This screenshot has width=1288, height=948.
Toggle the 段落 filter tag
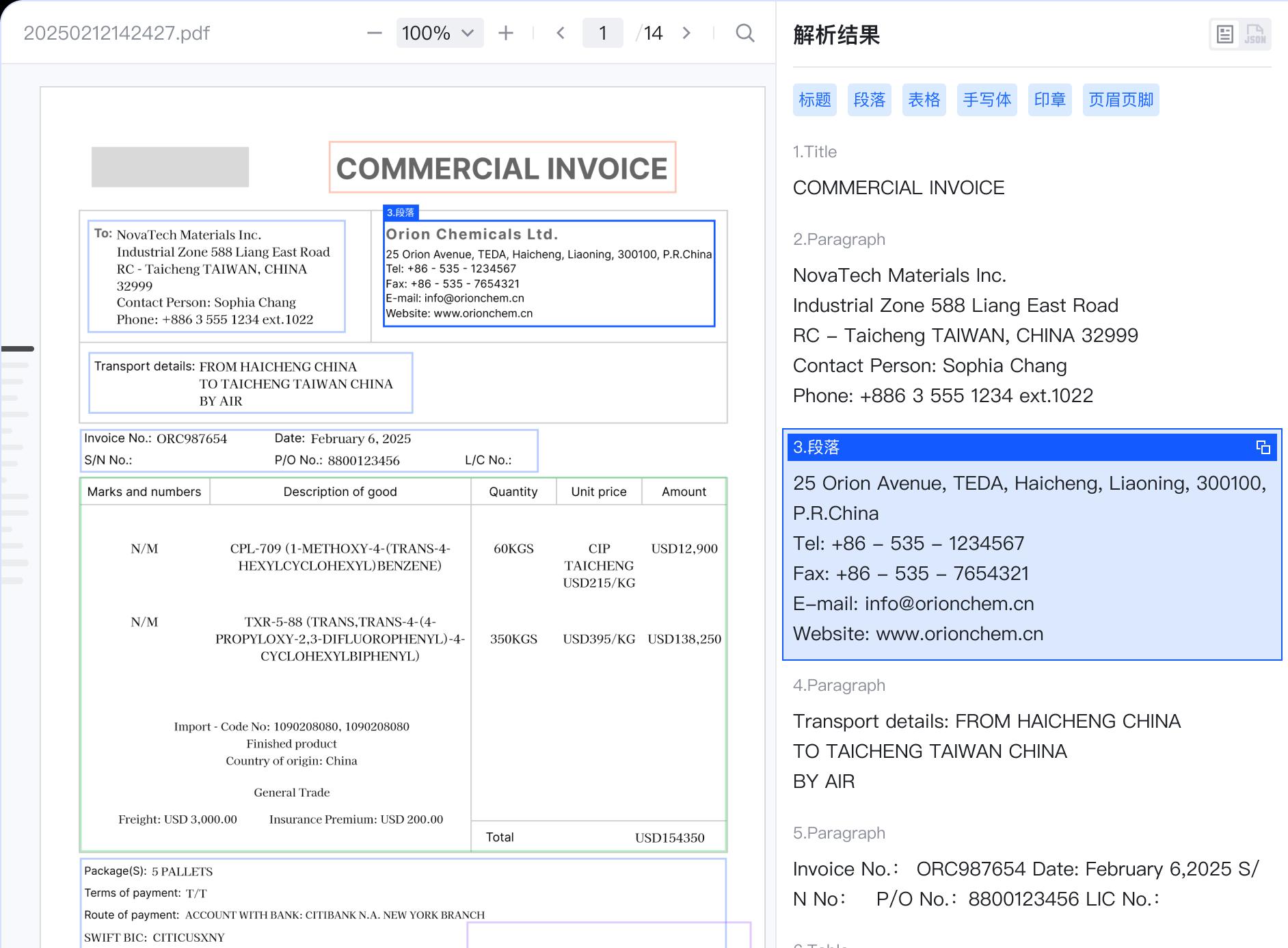point(869,100)
